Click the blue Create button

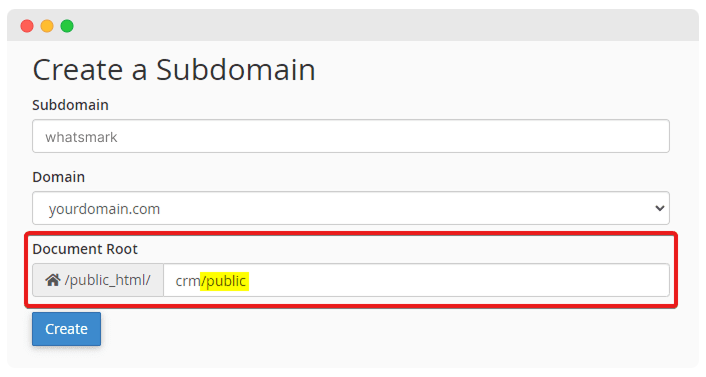(66, 329)
